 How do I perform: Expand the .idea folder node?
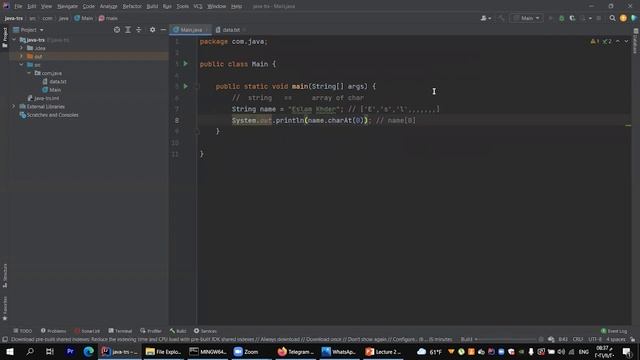pyautogui.click(x=22, y=48)
